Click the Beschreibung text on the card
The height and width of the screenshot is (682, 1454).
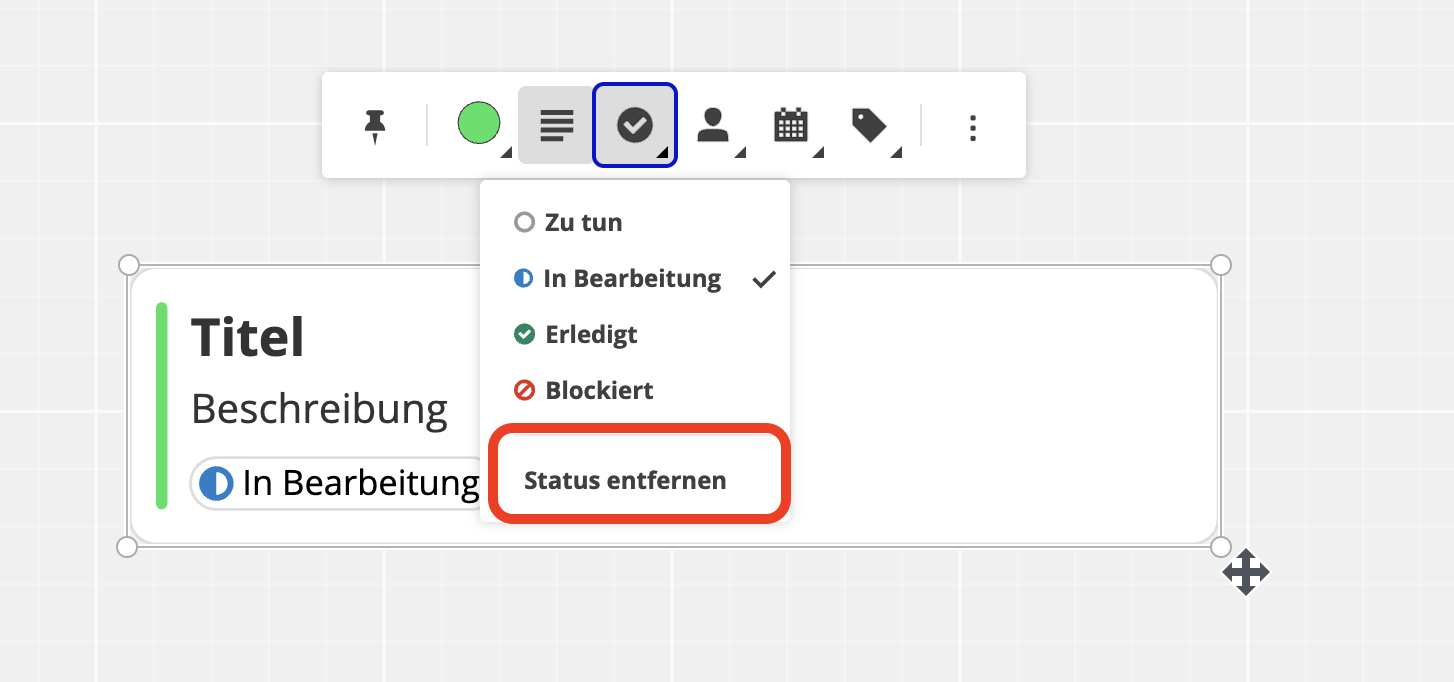(319, 408)
